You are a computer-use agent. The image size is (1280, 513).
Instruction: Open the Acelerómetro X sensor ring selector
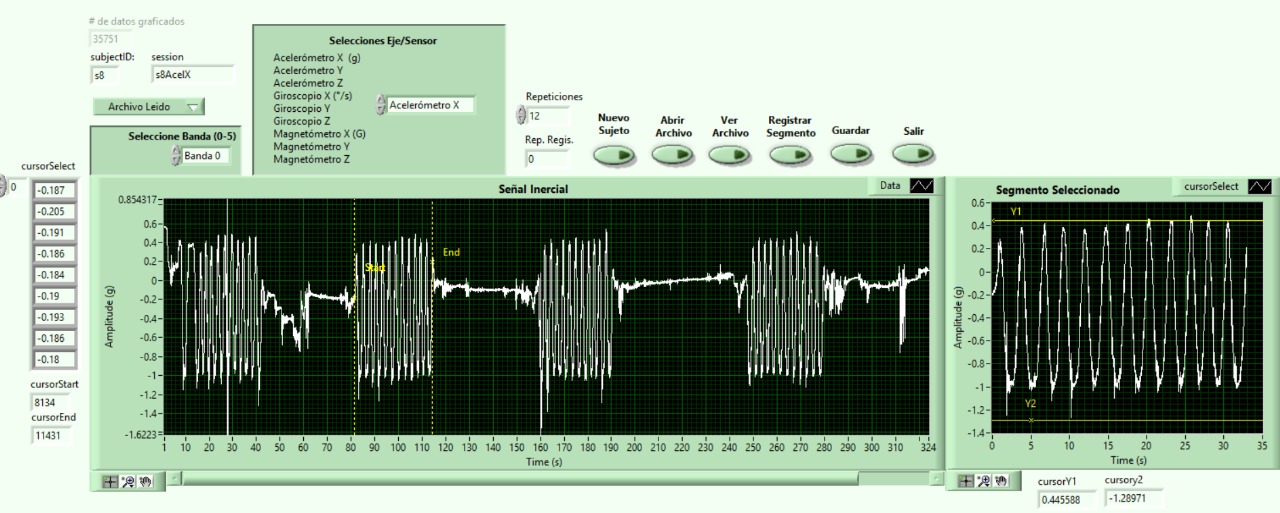coord(431,104)
